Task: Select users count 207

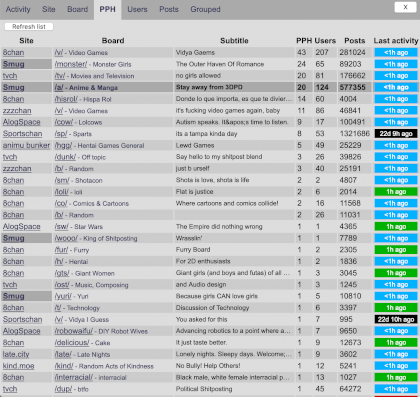Action: tap(322, 52)
